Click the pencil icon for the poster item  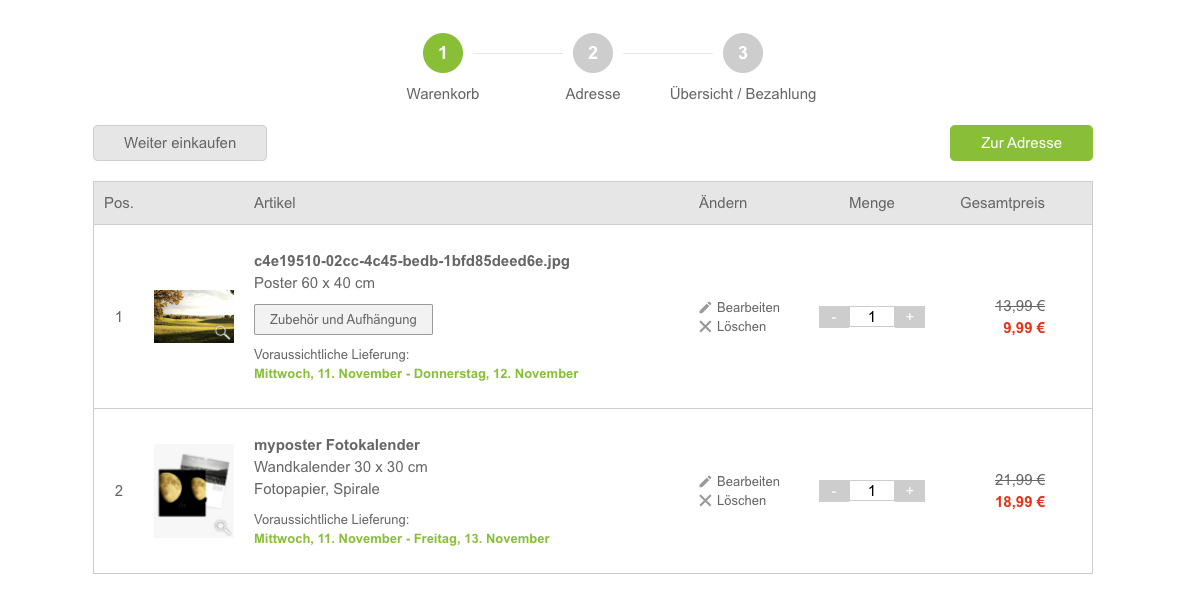coord(705,308)
